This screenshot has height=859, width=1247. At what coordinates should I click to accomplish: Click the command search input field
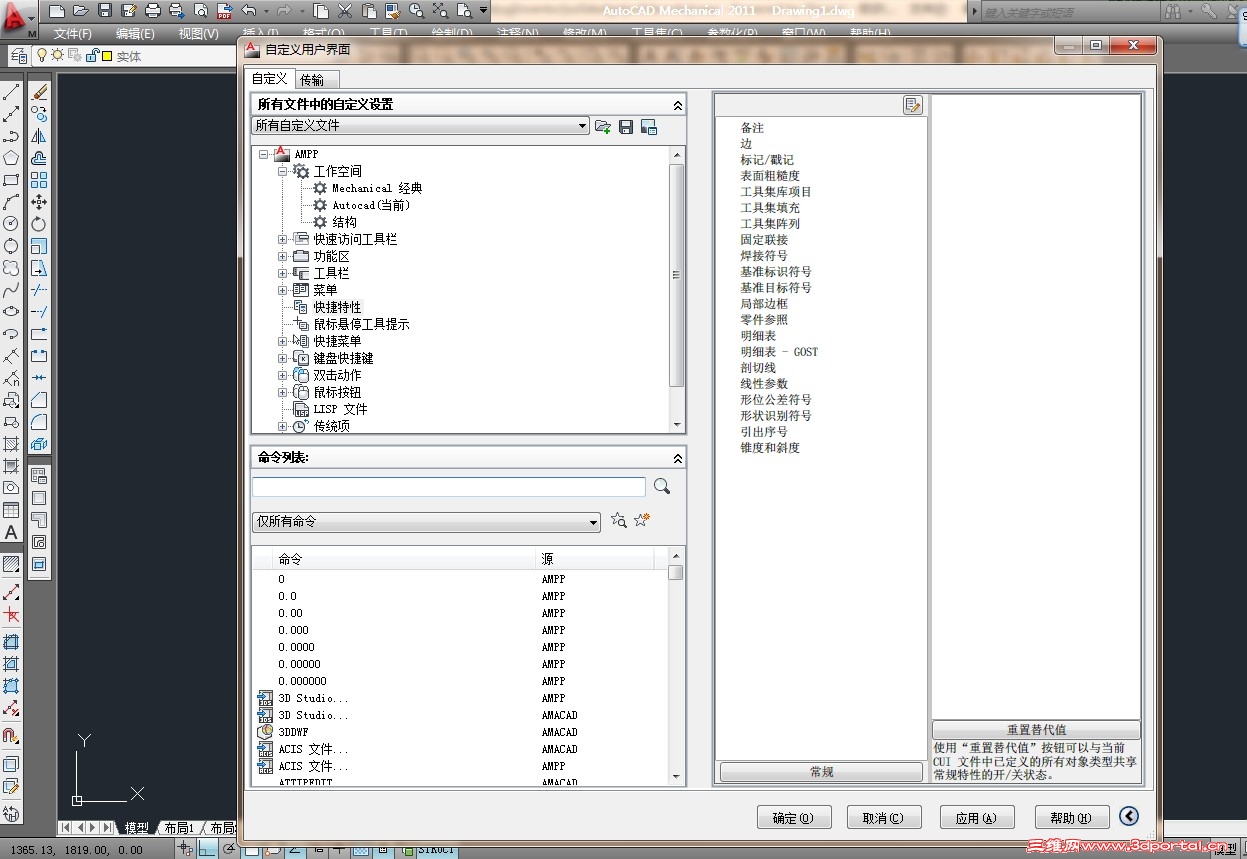tap(448, 487)
